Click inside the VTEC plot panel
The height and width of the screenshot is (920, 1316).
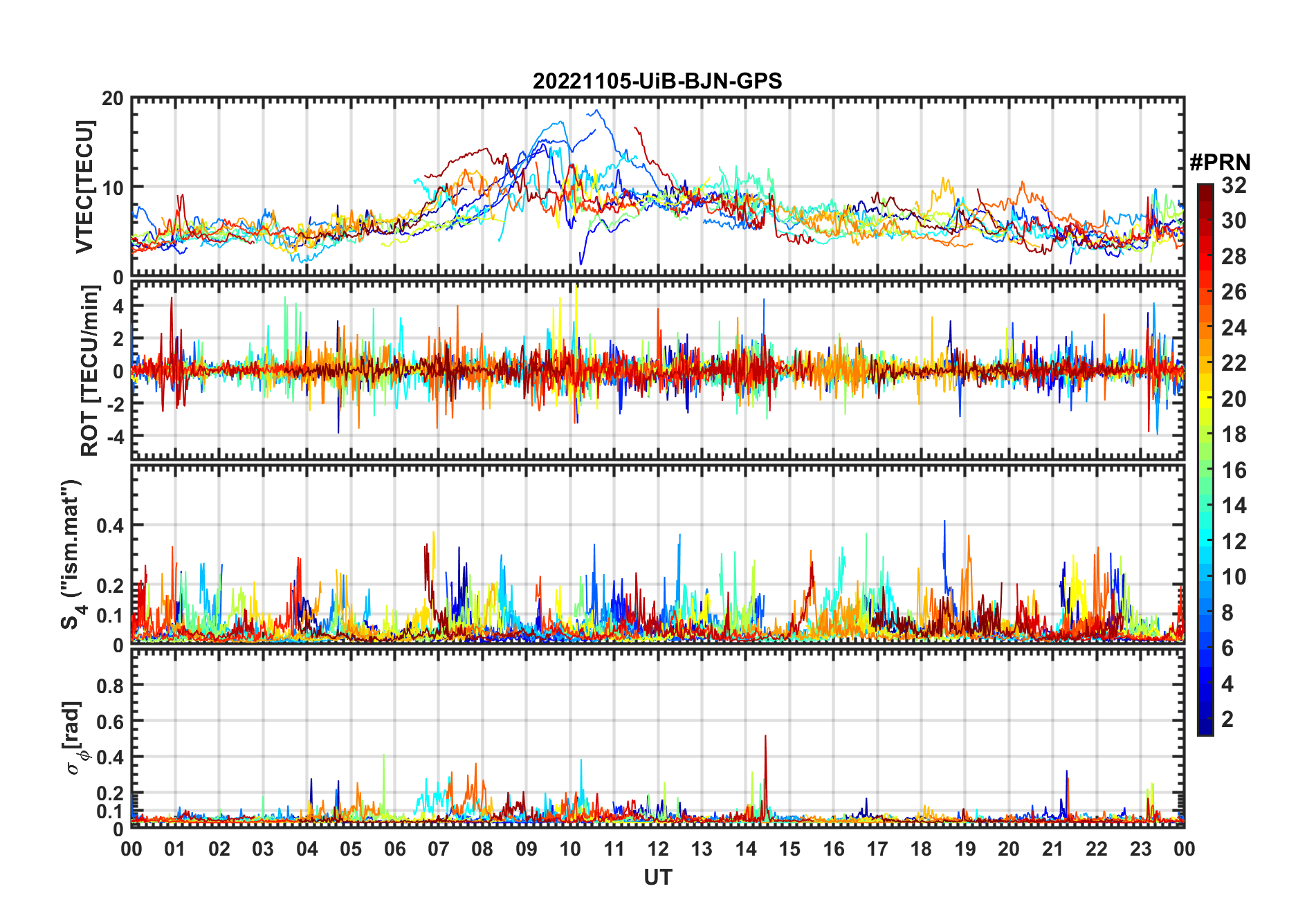[x=657, y=187]
